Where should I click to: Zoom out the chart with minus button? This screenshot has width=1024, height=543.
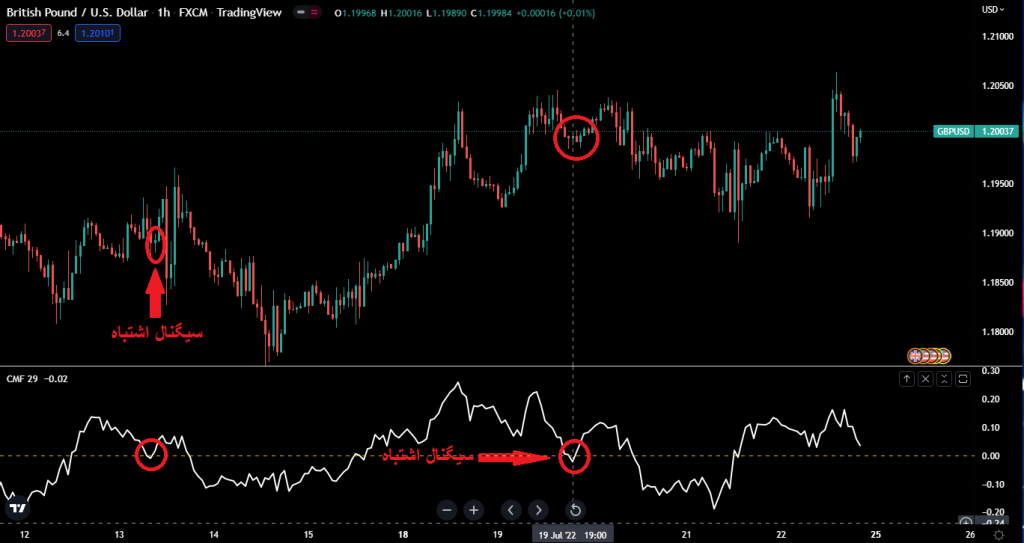coord(447,510)
